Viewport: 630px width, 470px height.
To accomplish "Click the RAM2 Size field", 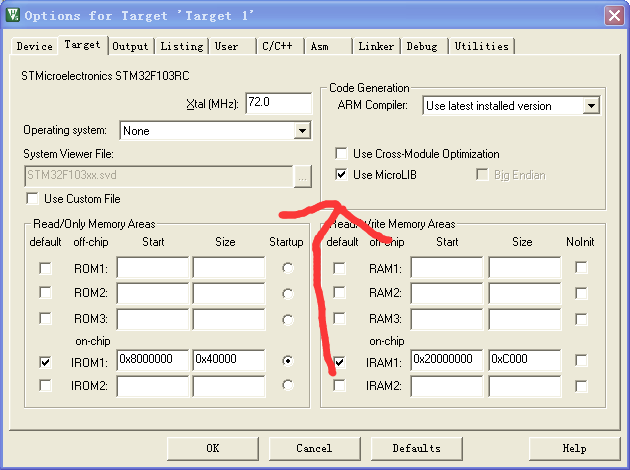I will tap(525, 293).
